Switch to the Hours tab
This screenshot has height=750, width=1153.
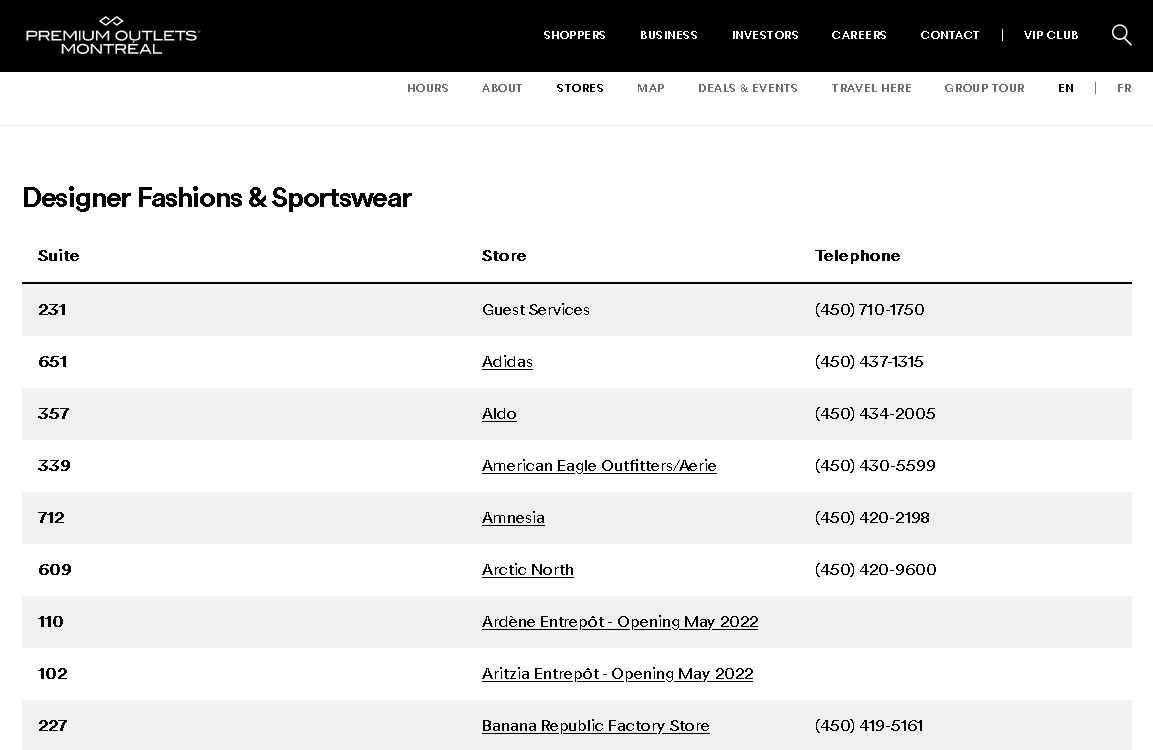pyautogui.click(x=428, y=88)
